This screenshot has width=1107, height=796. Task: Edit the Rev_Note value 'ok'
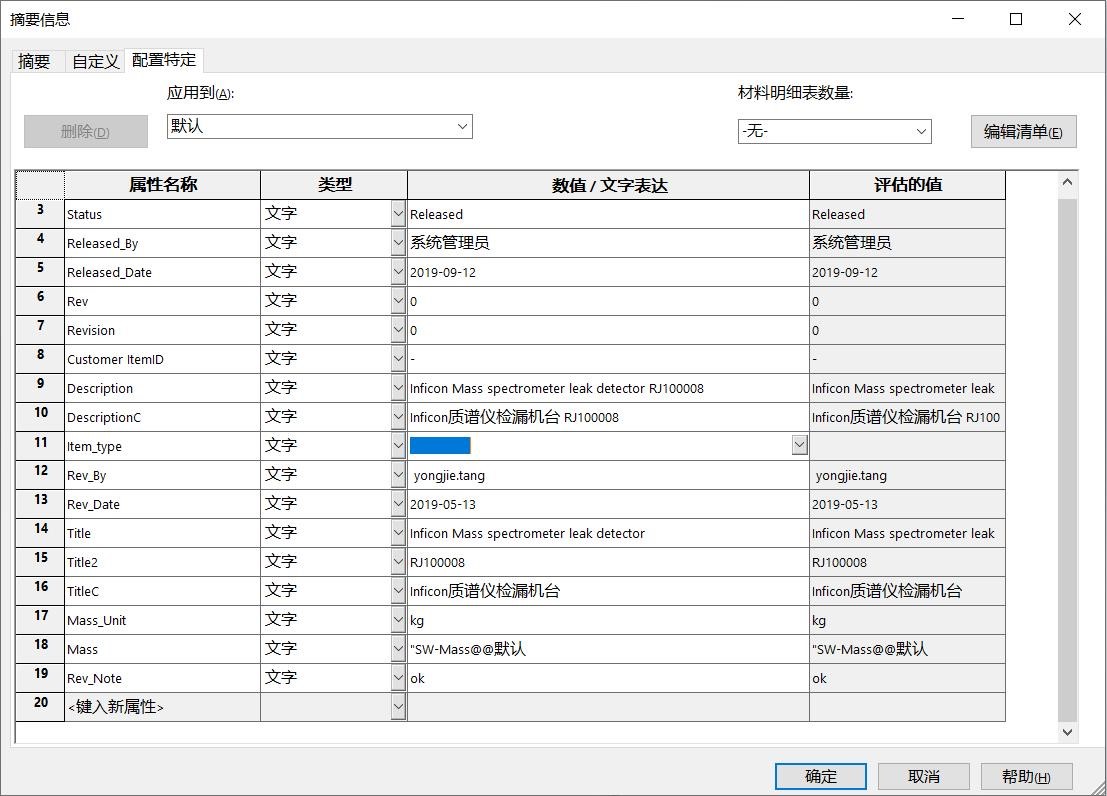608,677
